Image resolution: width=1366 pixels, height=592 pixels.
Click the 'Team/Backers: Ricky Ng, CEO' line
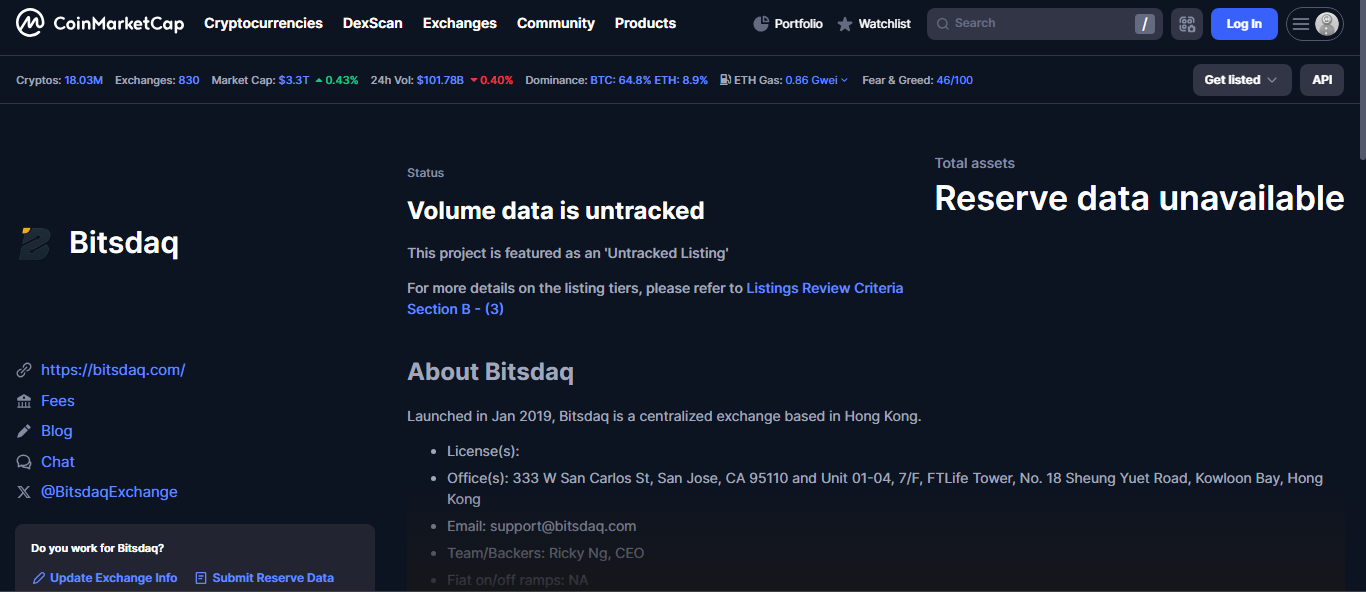pyautogui.click(x=546, y=553)
